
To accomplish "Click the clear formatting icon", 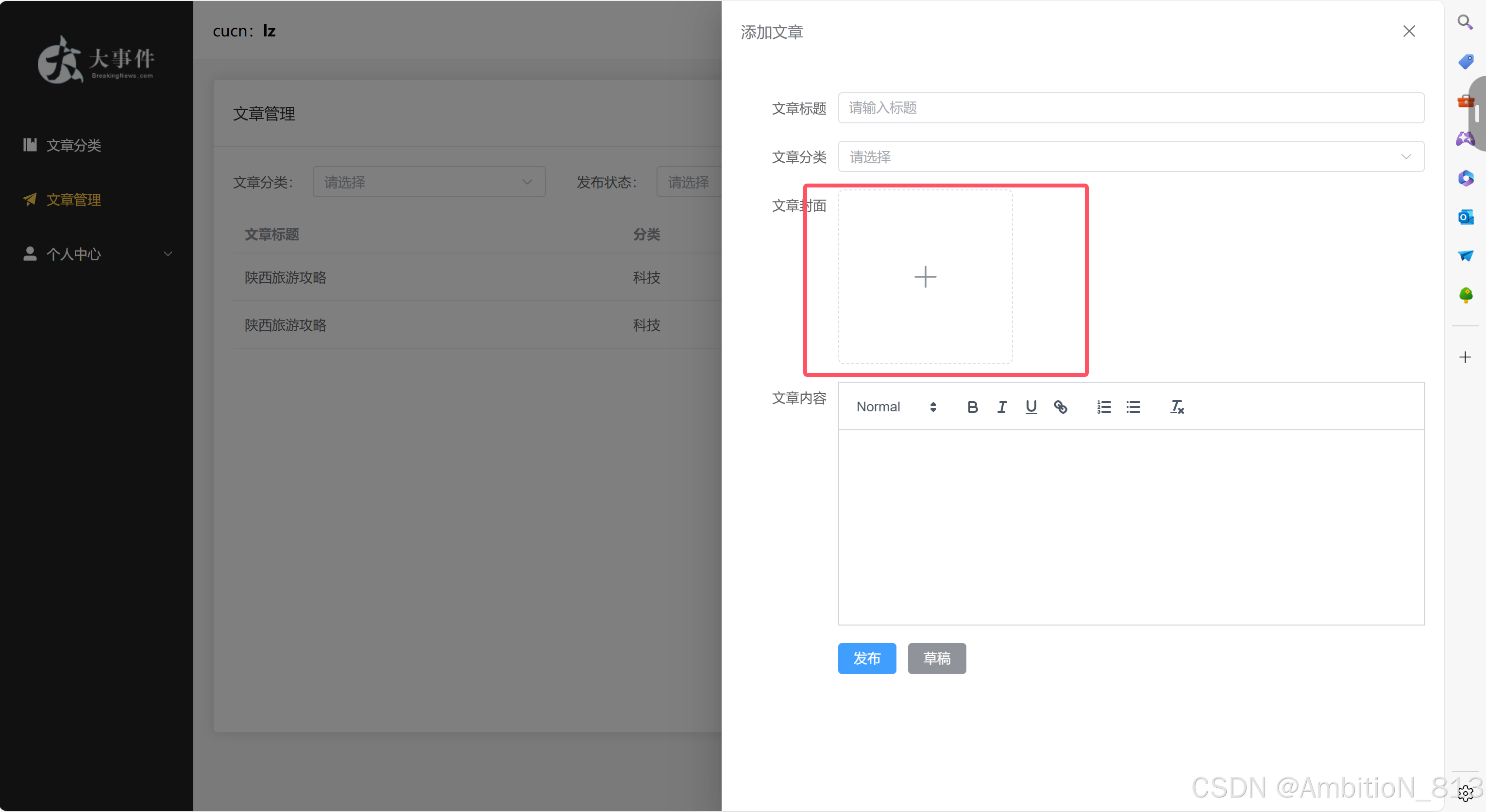I will pos(1177,407).
